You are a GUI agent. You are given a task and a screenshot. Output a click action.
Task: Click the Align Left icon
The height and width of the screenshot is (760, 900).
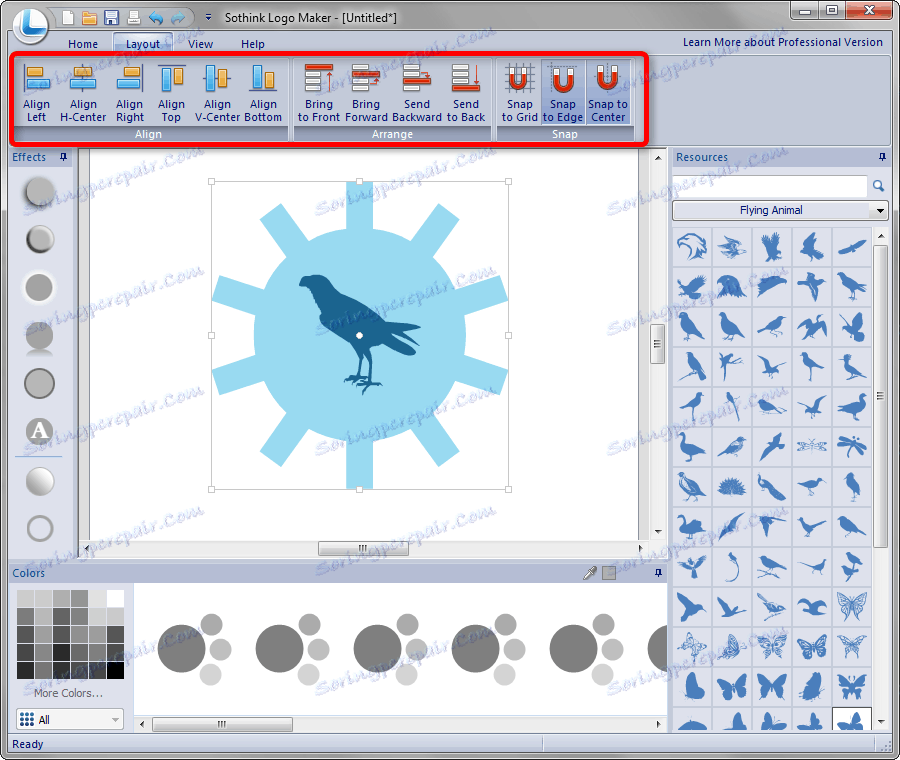pyautogui.click(x=37, y=92)
